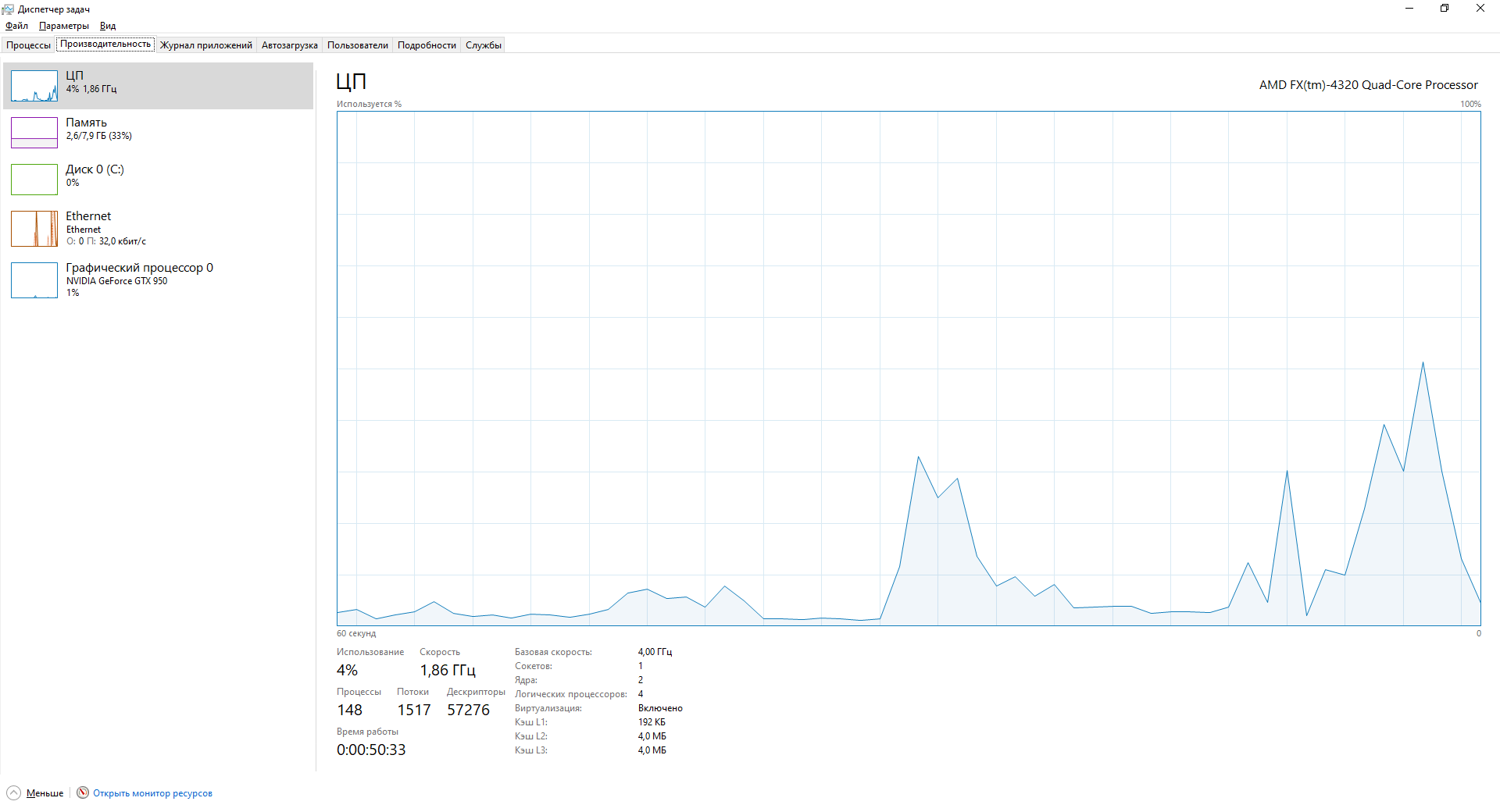Click the Логических процессоров label

tap(571, 694)
